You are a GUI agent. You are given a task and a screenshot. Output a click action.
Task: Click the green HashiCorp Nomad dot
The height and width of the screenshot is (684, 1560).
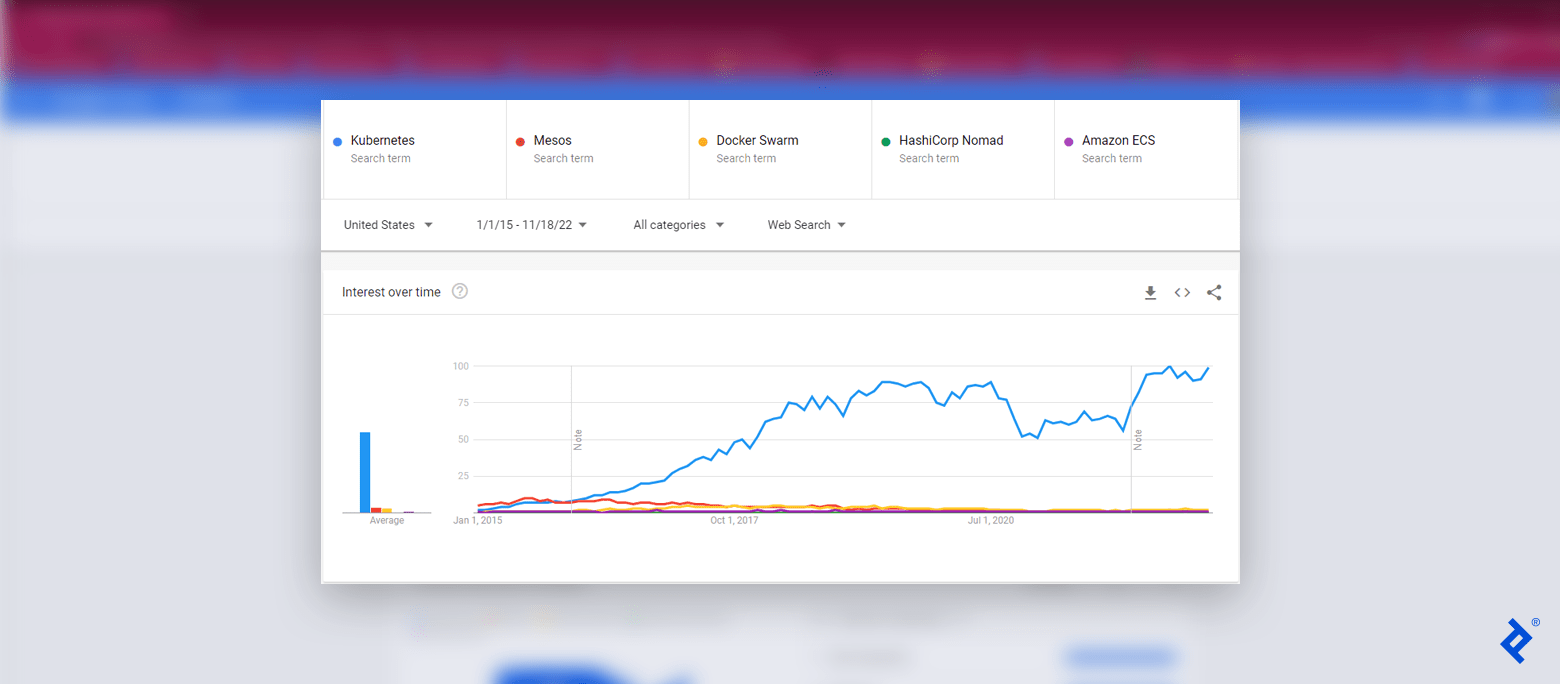[885, 141]
